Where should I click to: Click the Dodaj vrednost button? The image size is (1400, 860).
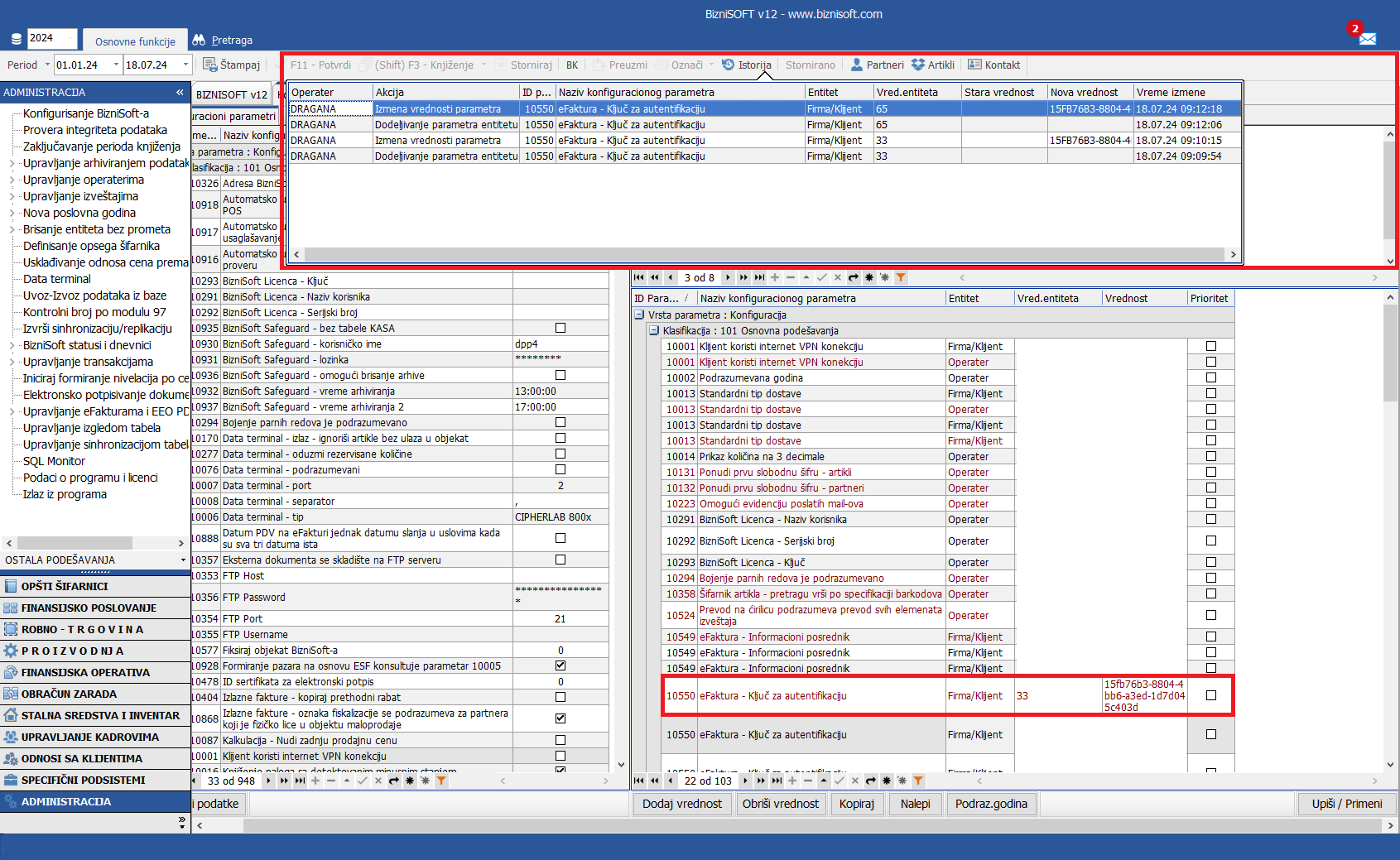pyautogui.click(x=681, y=804)
